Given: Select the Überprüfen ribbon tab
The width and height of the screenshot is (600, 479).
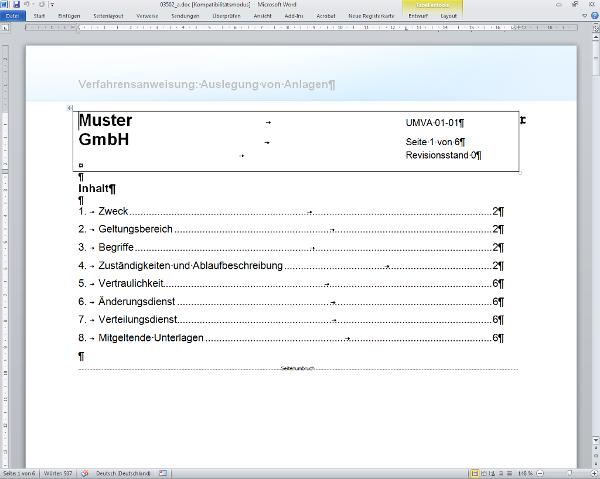Looking at the screenshot, I should pos(226,17).
